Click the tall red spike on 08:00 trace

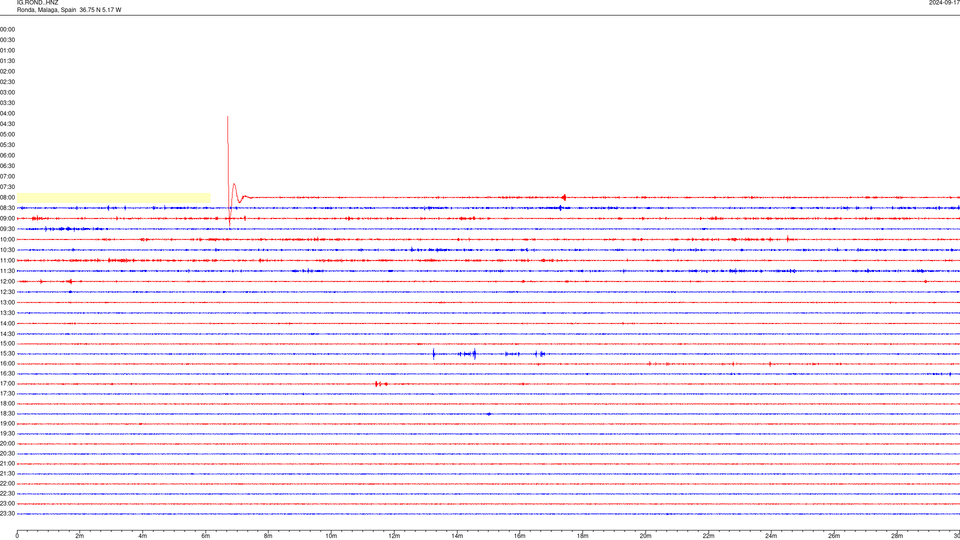(228, 171)
